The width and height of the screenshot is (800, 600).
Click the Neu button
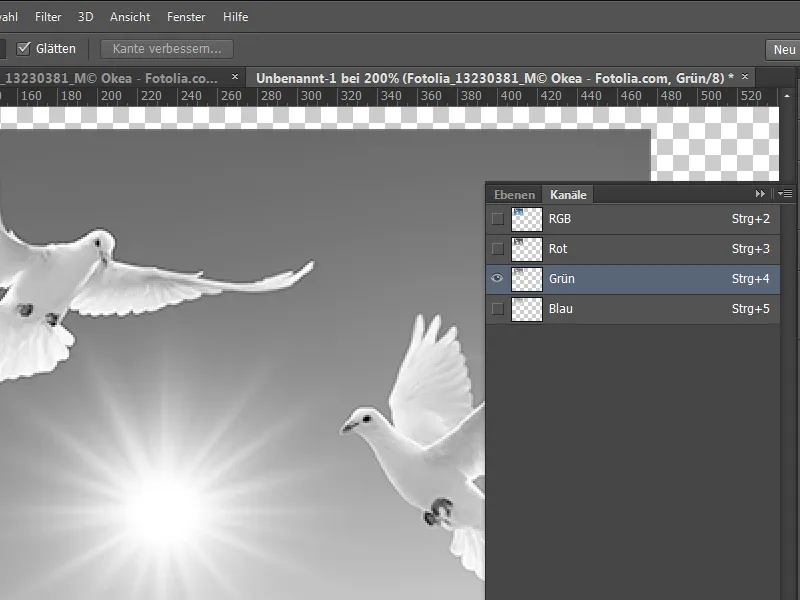pyautogui.click(x=783, y=49)
